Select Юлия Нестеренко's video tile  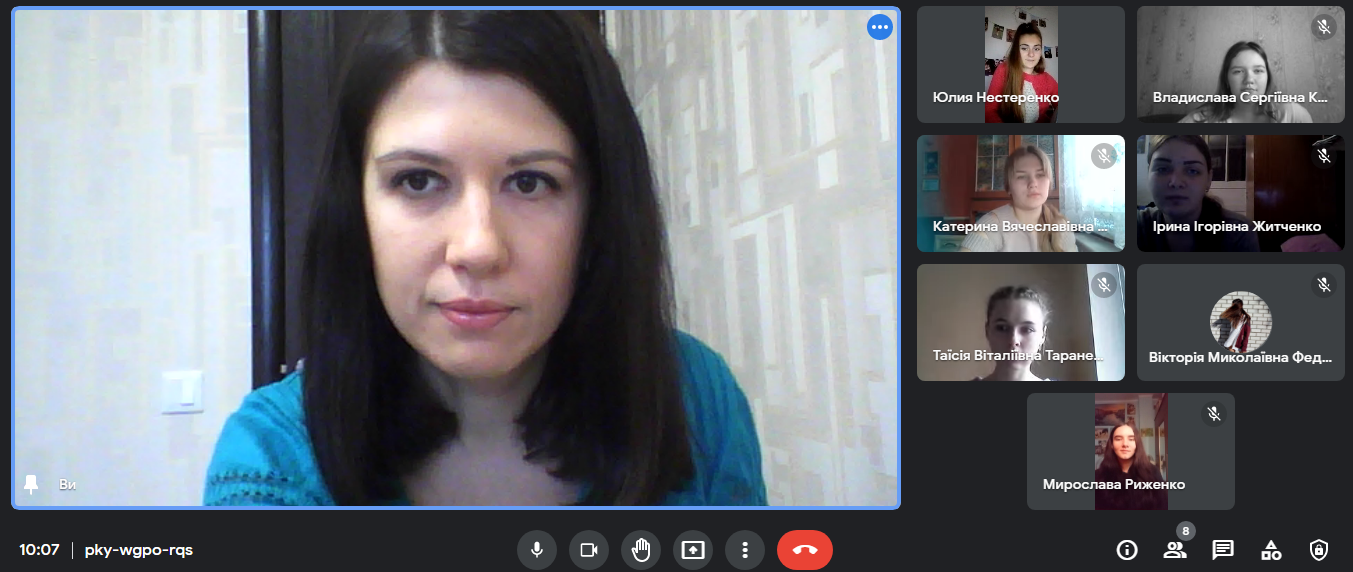coord(1021,64)
